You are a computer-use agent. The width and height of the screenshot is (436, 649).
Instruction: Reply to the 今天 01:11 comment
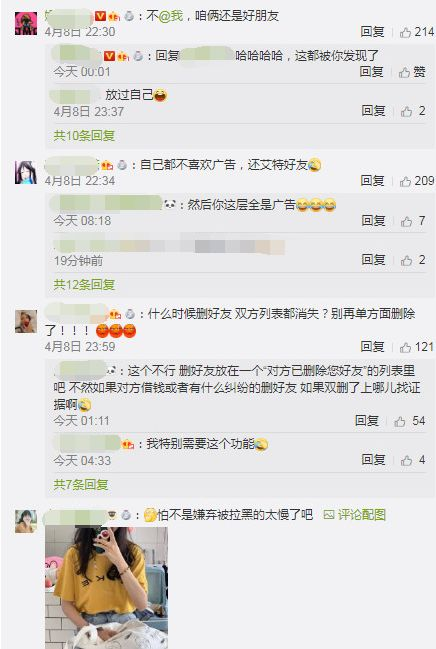click(367, 421)
